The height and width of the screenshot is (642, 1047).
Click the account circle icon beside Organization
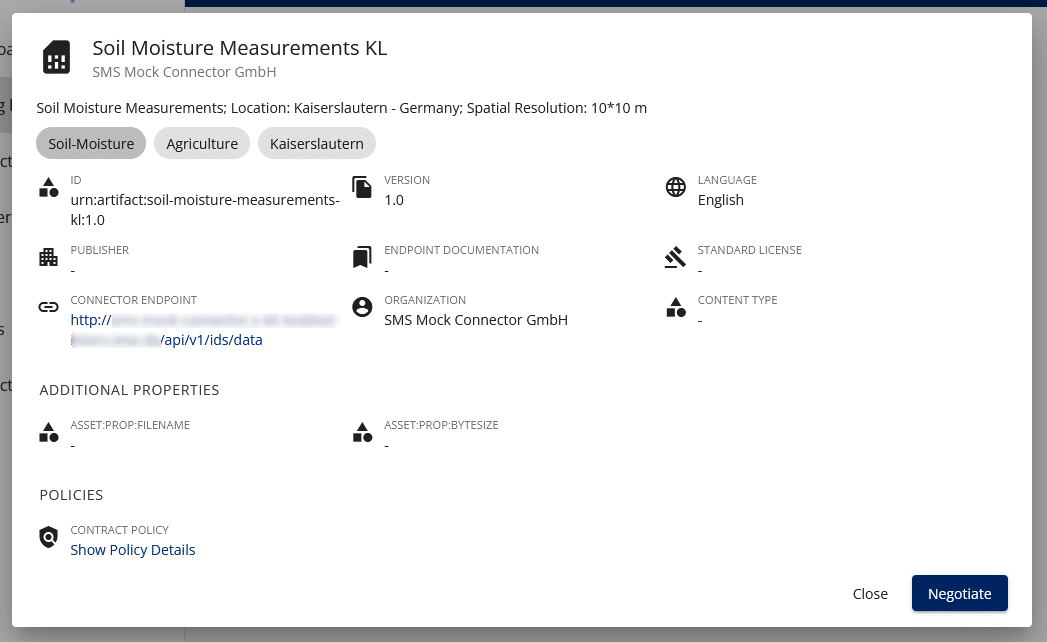point(362,307)
